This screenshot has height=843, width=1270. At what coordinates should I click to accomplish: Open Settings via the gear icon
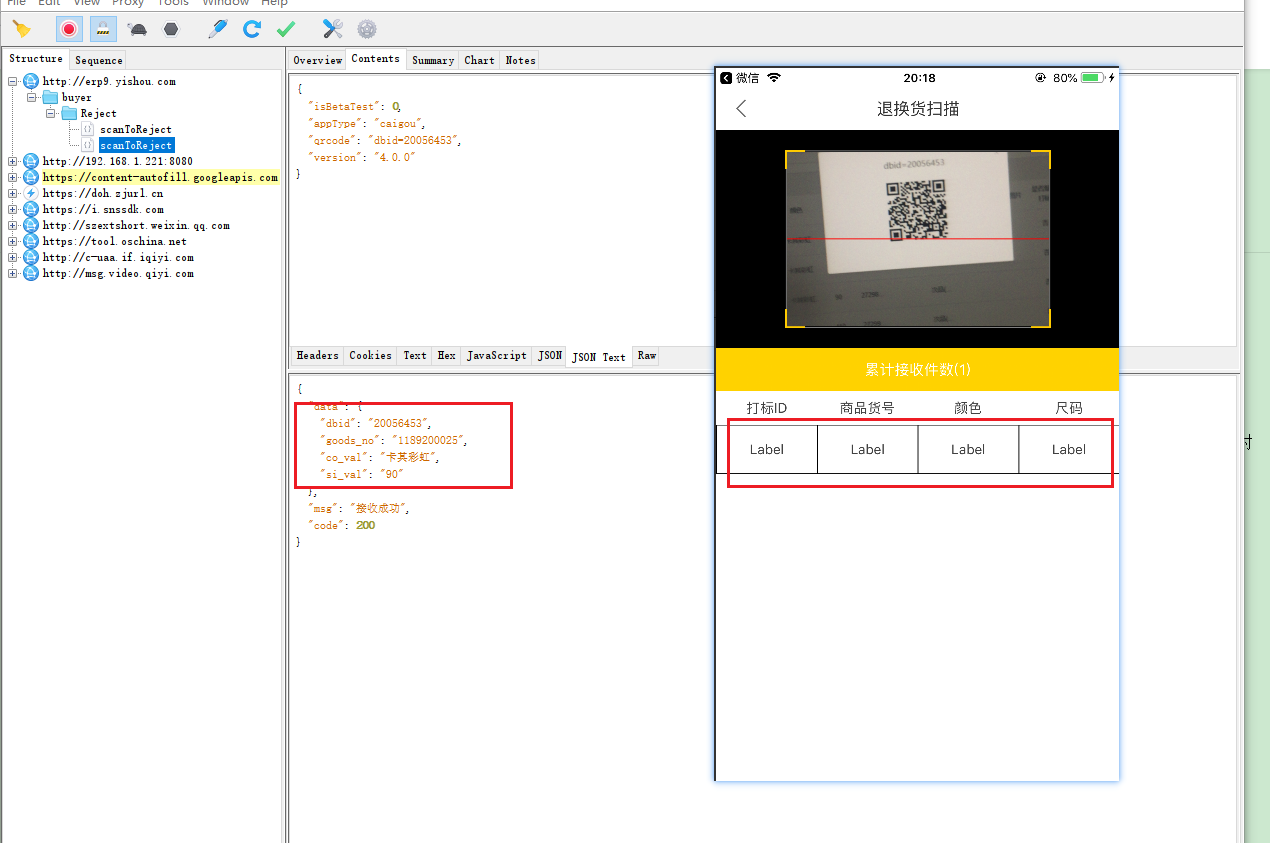click(x=367, y=29)
